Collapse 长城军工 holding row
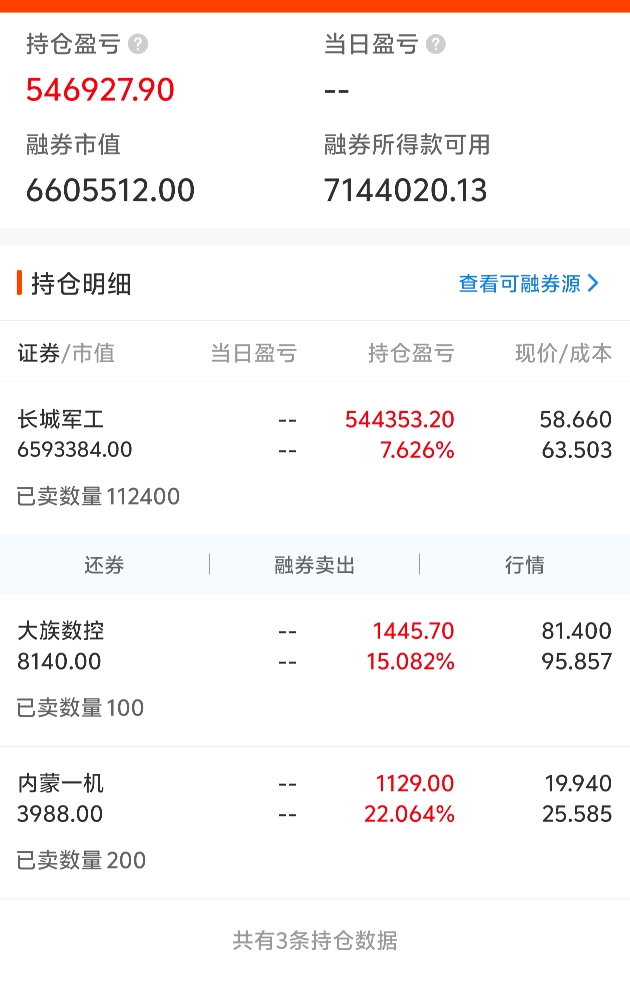 pyautogui.click(x=315, y=458)
